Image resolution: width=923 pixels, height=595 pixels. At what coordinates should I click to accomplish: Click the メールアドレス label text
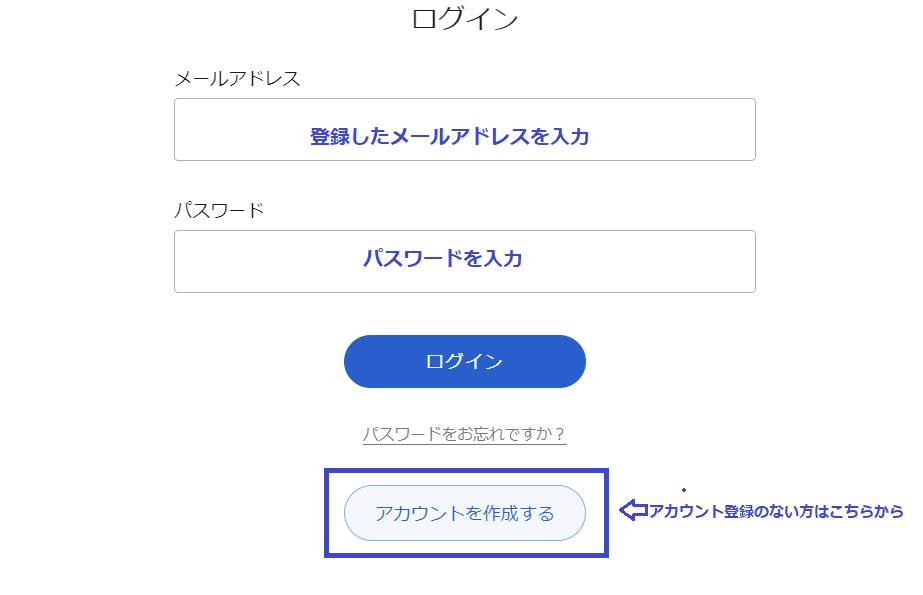tap(237, 78)
